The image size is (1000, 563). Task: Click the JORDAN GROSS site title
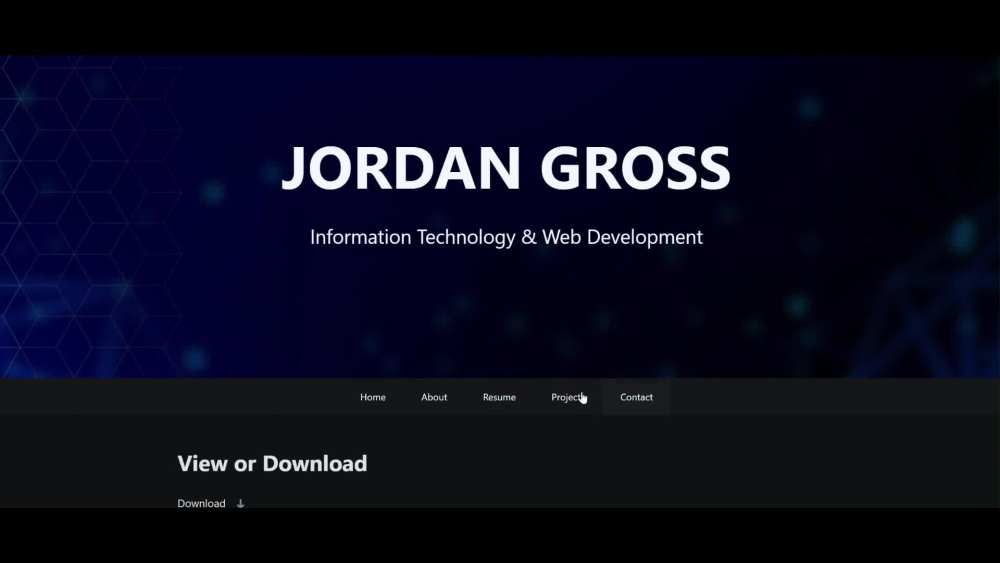click(x=506, y=168)
